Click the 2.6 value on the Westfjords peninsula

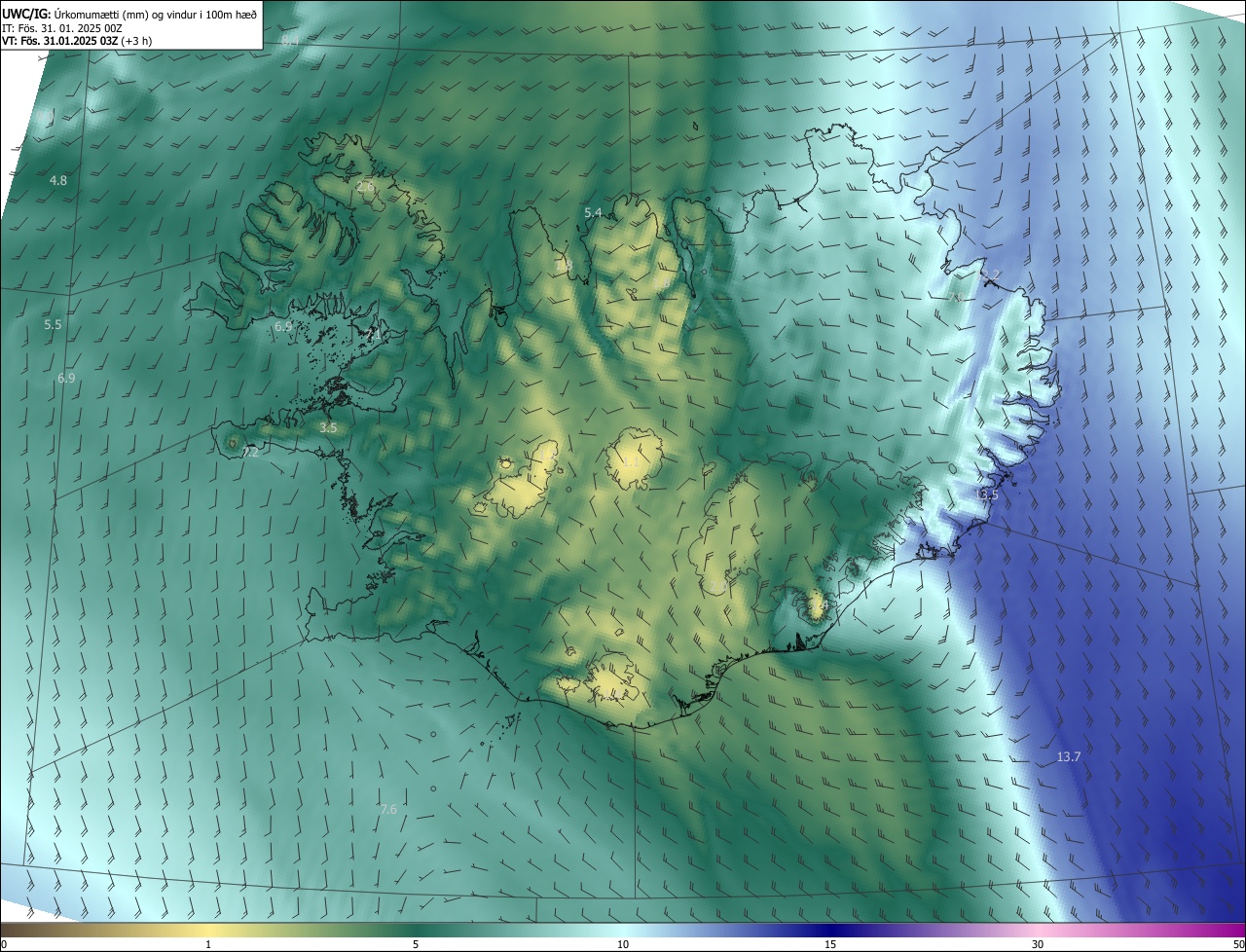pos(366,185)
